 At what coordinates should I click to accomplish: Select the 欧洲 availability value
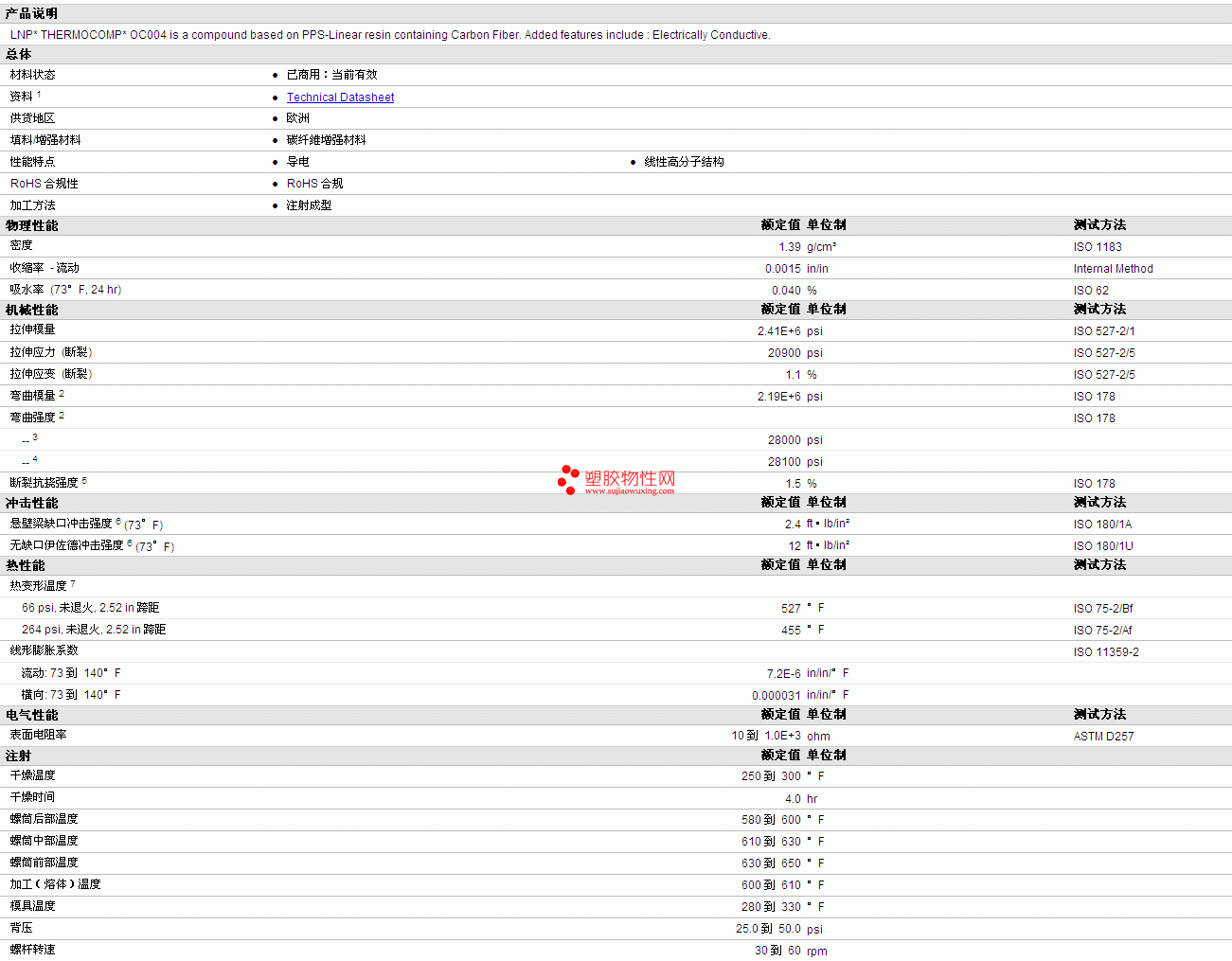click(298, 118)
